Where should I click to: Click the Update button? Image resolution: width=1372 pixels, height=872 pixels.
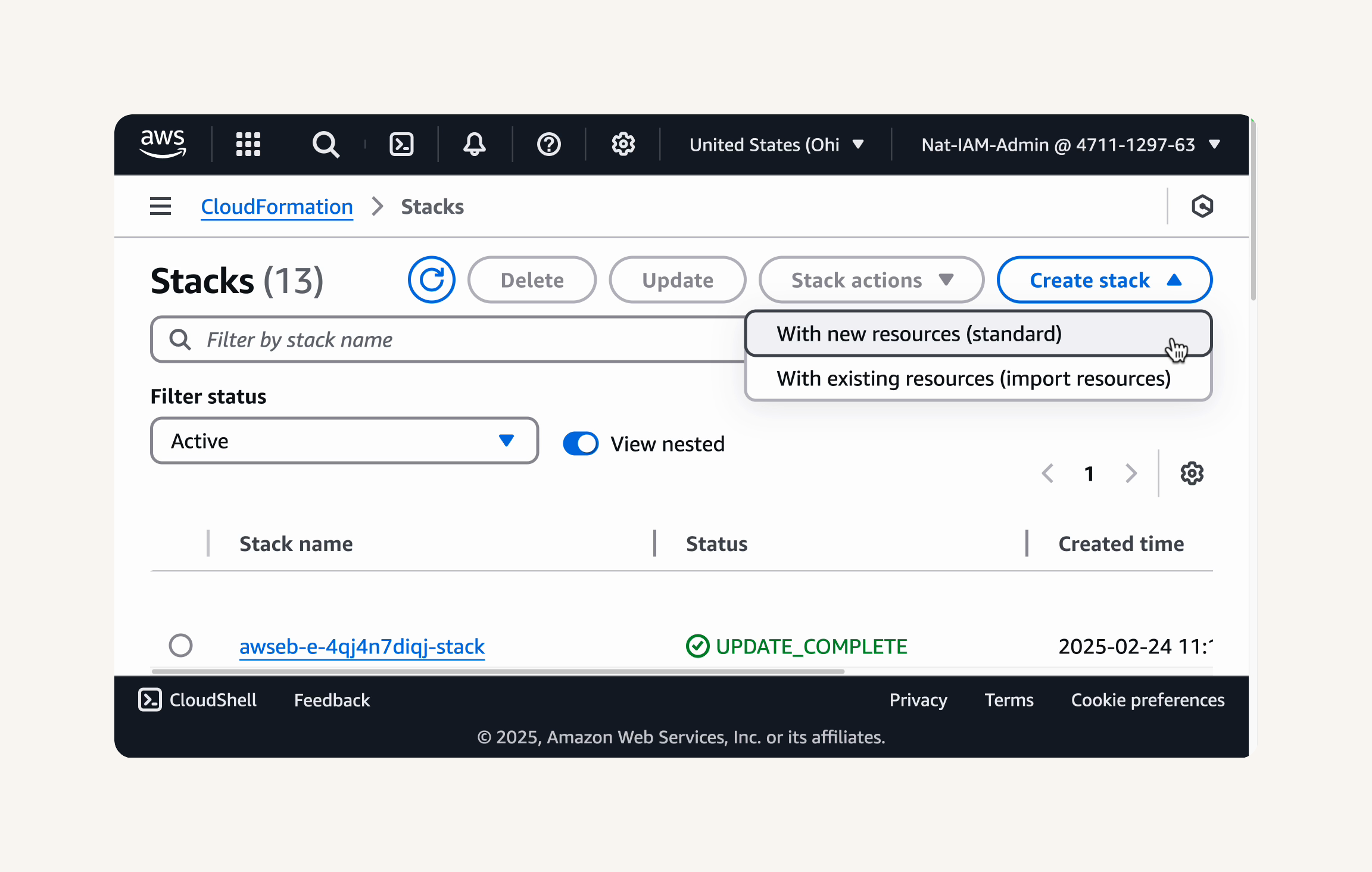coord(678,280)
